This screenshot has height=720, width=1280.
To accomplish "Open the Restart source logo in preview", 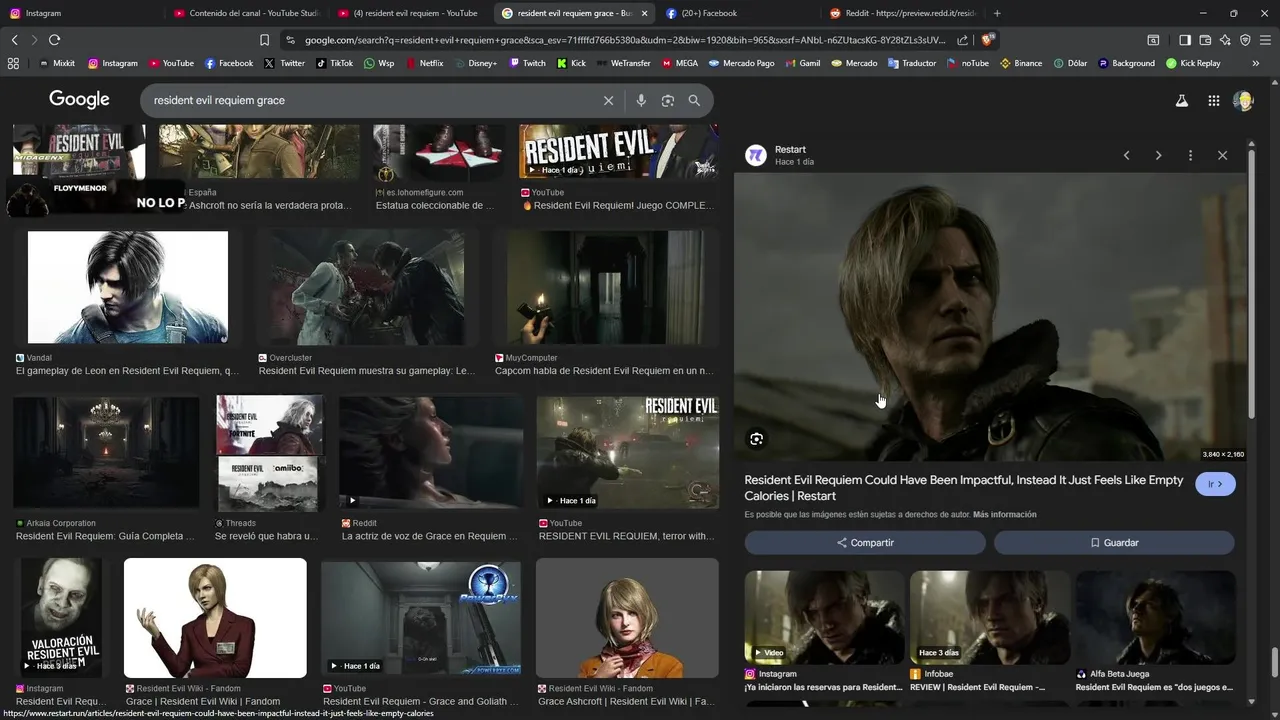I will [x=756, y=155].
